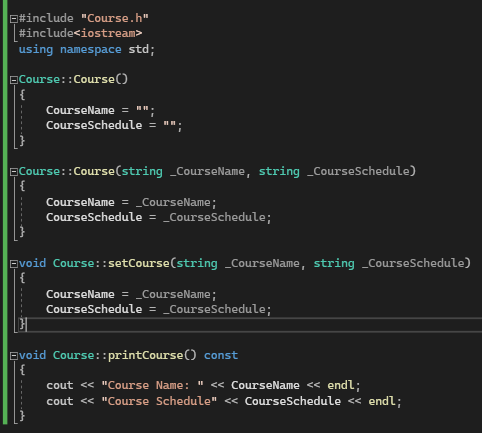Screen dimensions: 482x433
Task: Click the const keyword after printCourse()
Action: [221, 355]
